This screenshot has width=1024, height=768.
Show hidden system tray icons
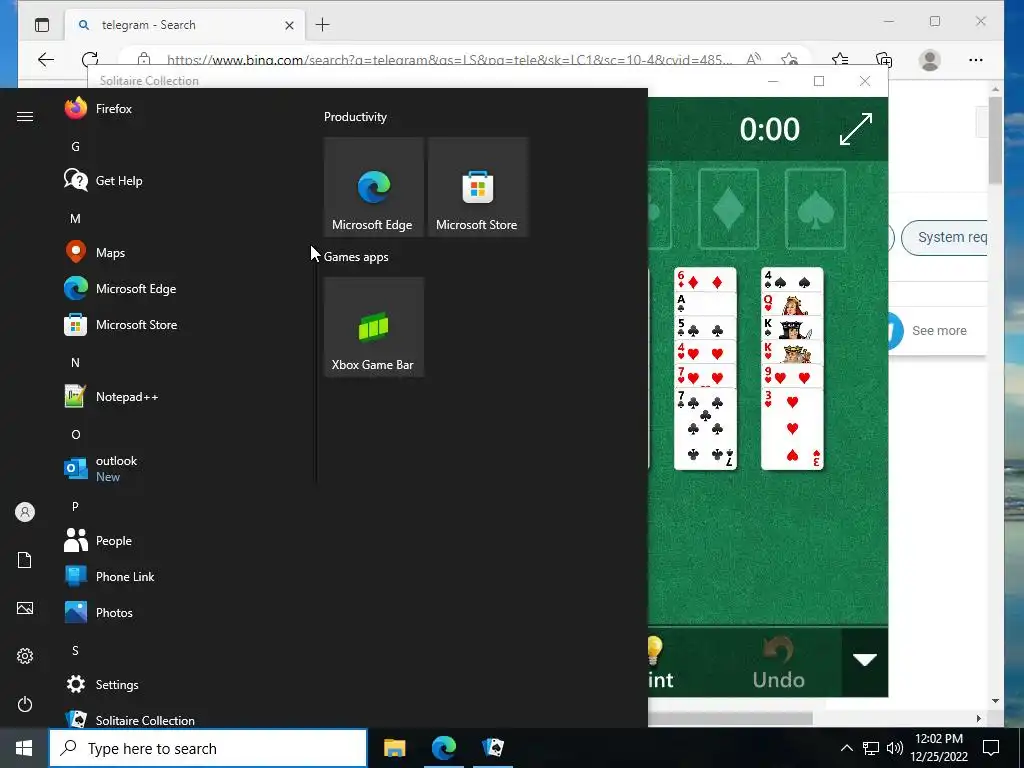pos(846,748)
